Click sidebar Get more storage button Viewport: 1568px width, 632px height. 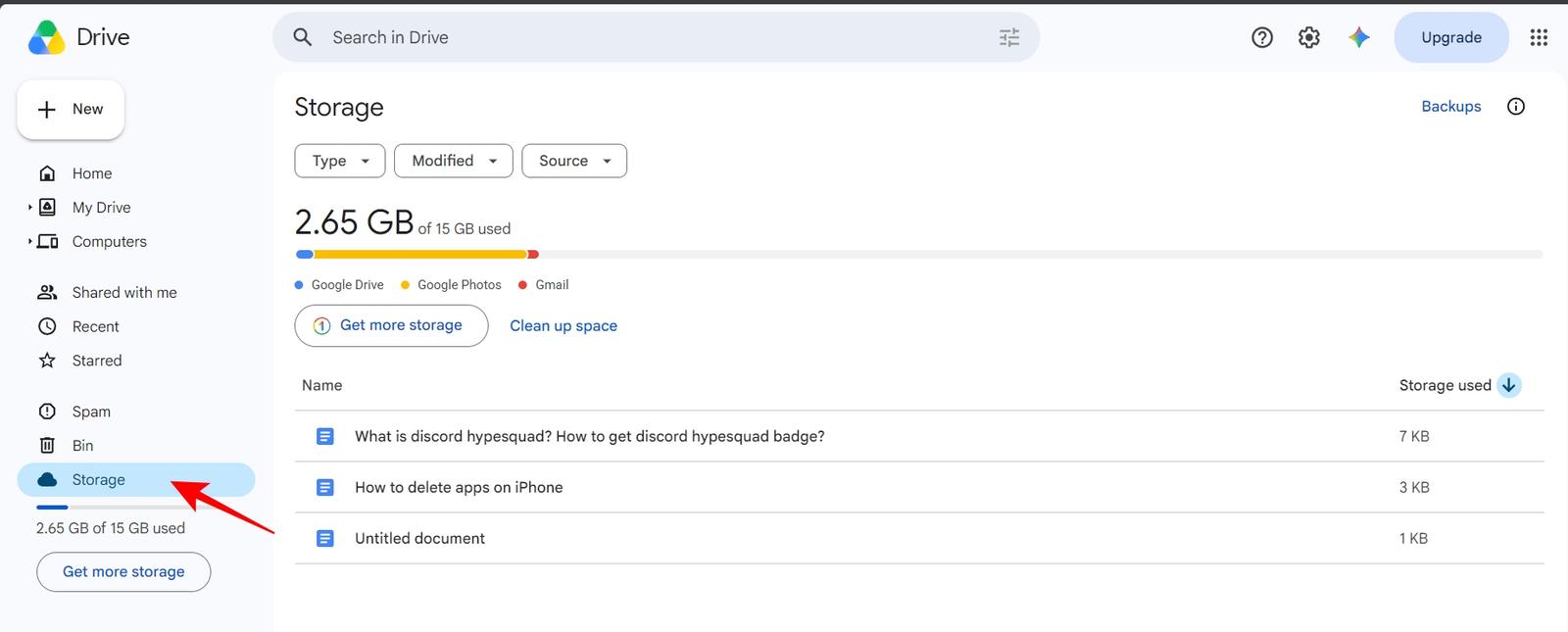point(123,572)
